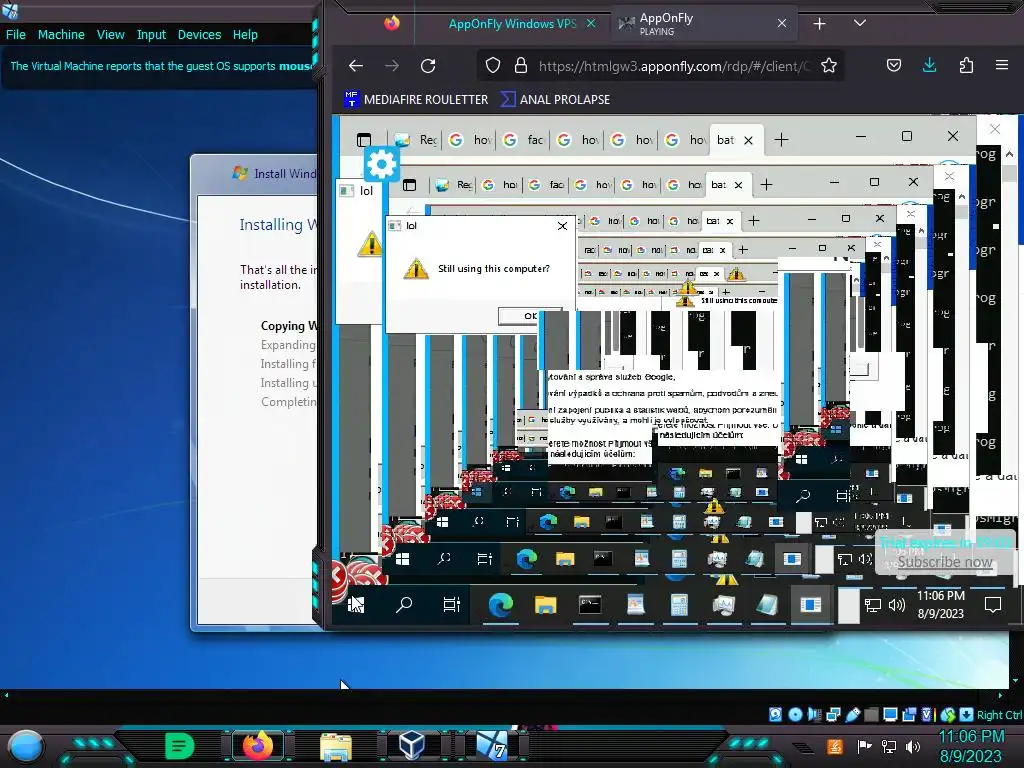Viewport: 1024px width, 768px height.
Task: Open File Explorer on the host taskbar
Action: (336, 746)
